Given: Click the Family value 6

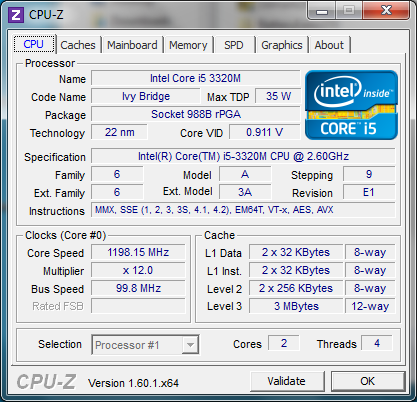Looking at the screenshot, I should (117, 174).
